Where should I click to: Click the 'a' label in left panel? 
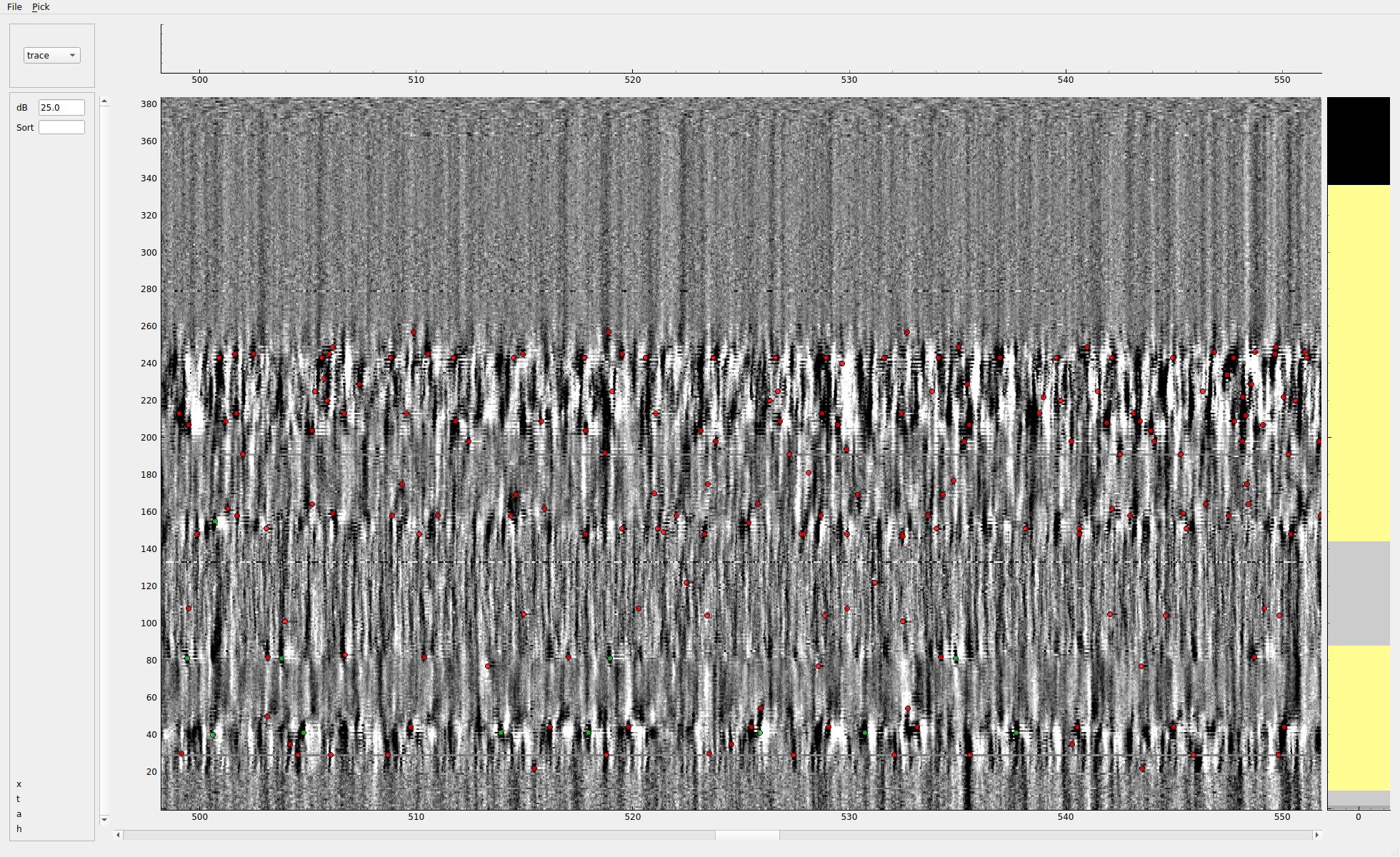coord(19,814)
